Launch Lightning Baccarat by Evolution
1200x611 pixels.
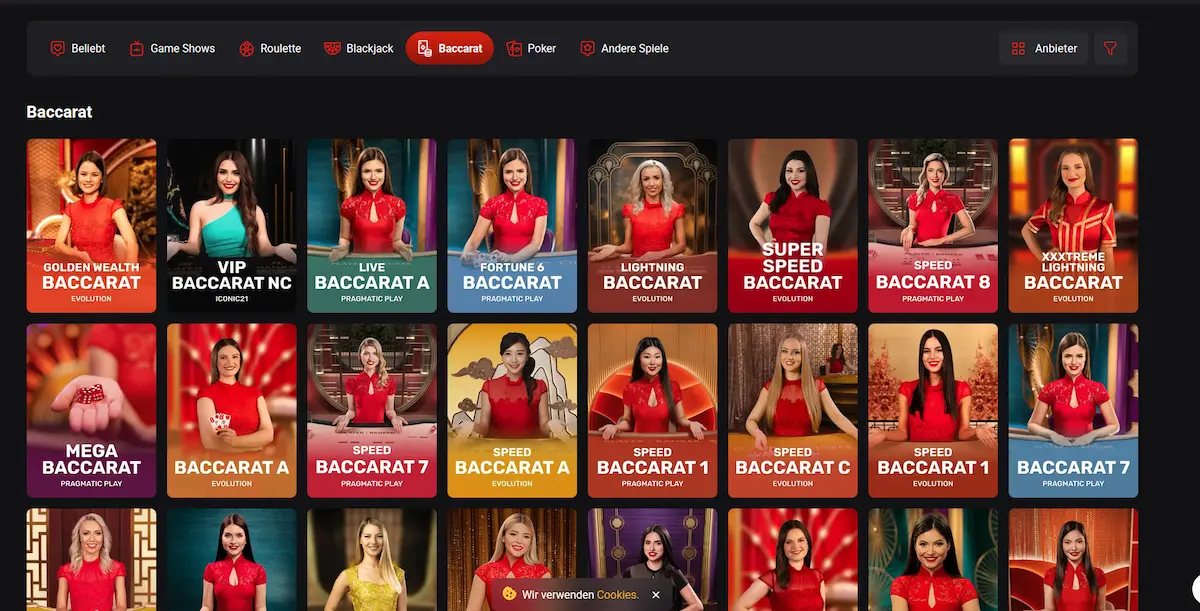pyautogui.click(x=652, y=226)
